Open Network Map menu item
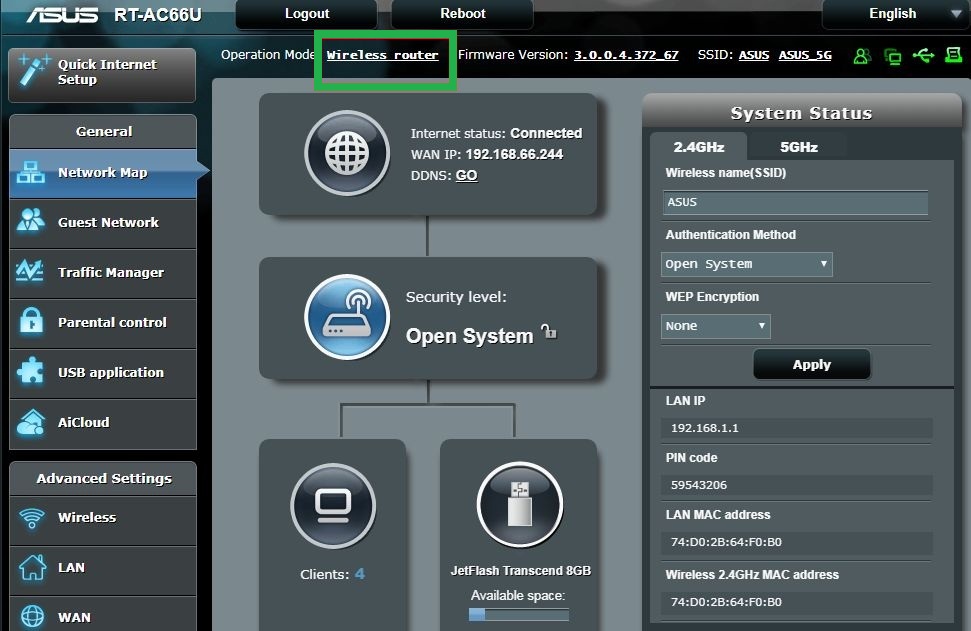The height and width of the screenshot is (631, 971). coord(103,173)
